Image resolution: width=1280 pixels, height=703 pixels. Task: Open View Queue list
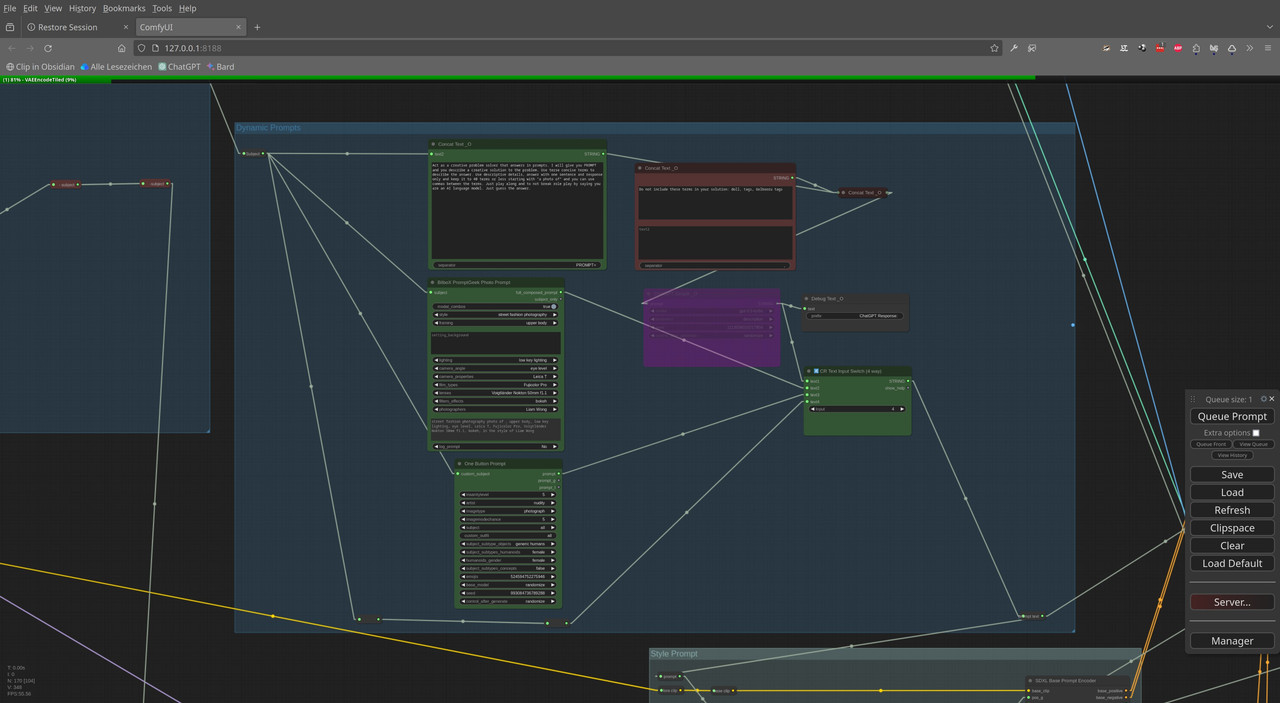[1253, 444]
